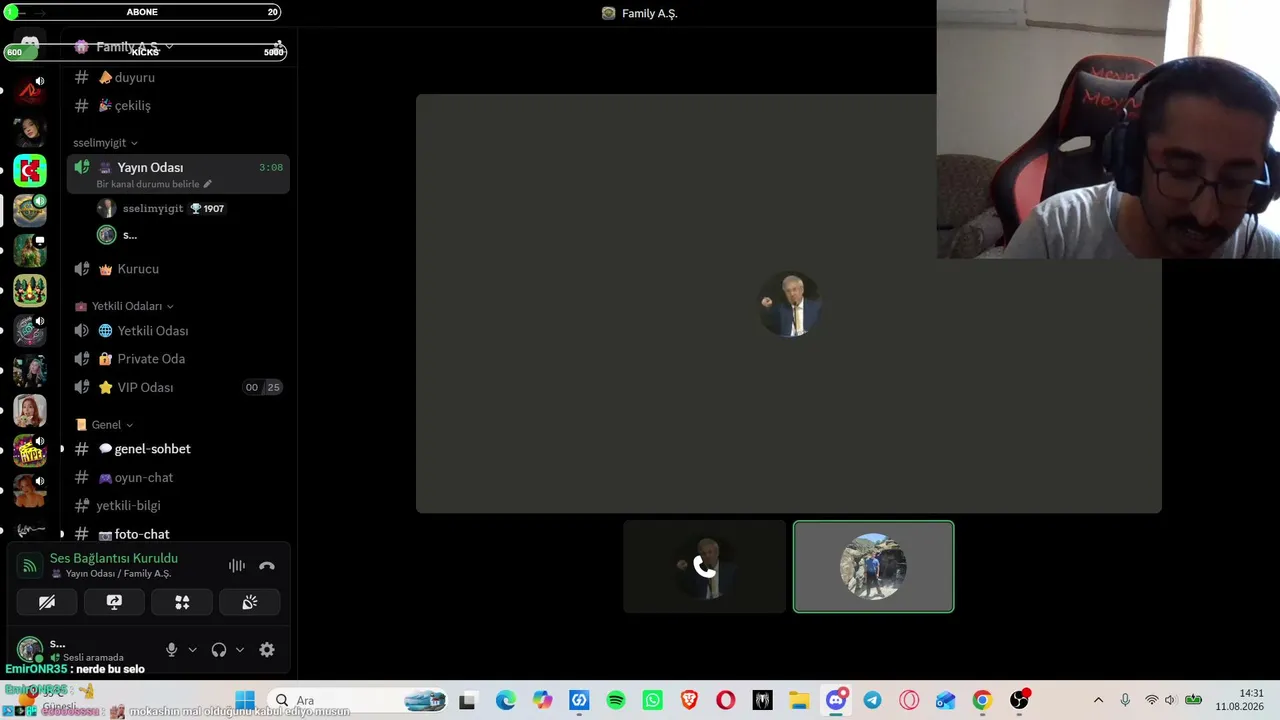Open the weather widget on taskbar
Image resolution: width=1280 pixels, height=720 pixels.
(50, 701)
